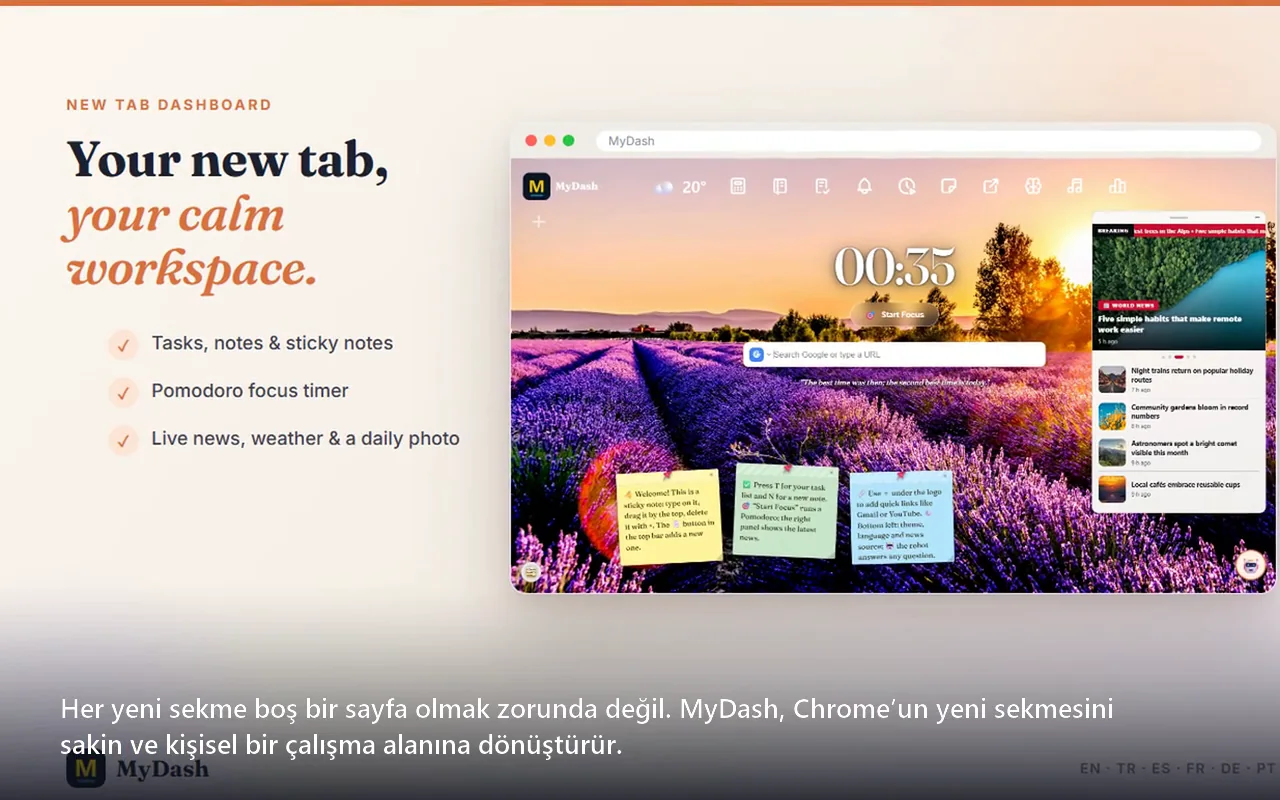Open the weather widget showing 20°
The image size is (1280, 800).
coord(681,186)
